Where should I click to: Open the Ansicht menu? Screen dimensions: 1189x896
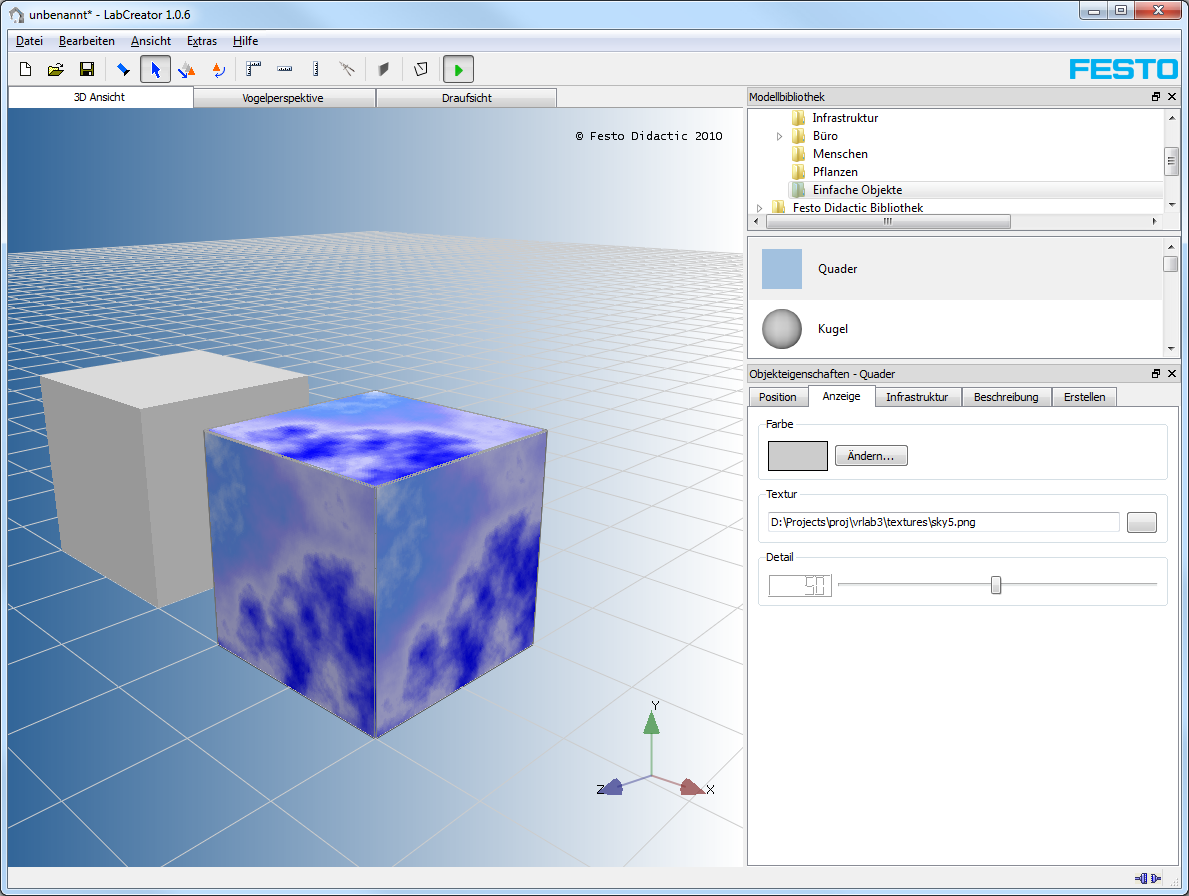point(151,41)
